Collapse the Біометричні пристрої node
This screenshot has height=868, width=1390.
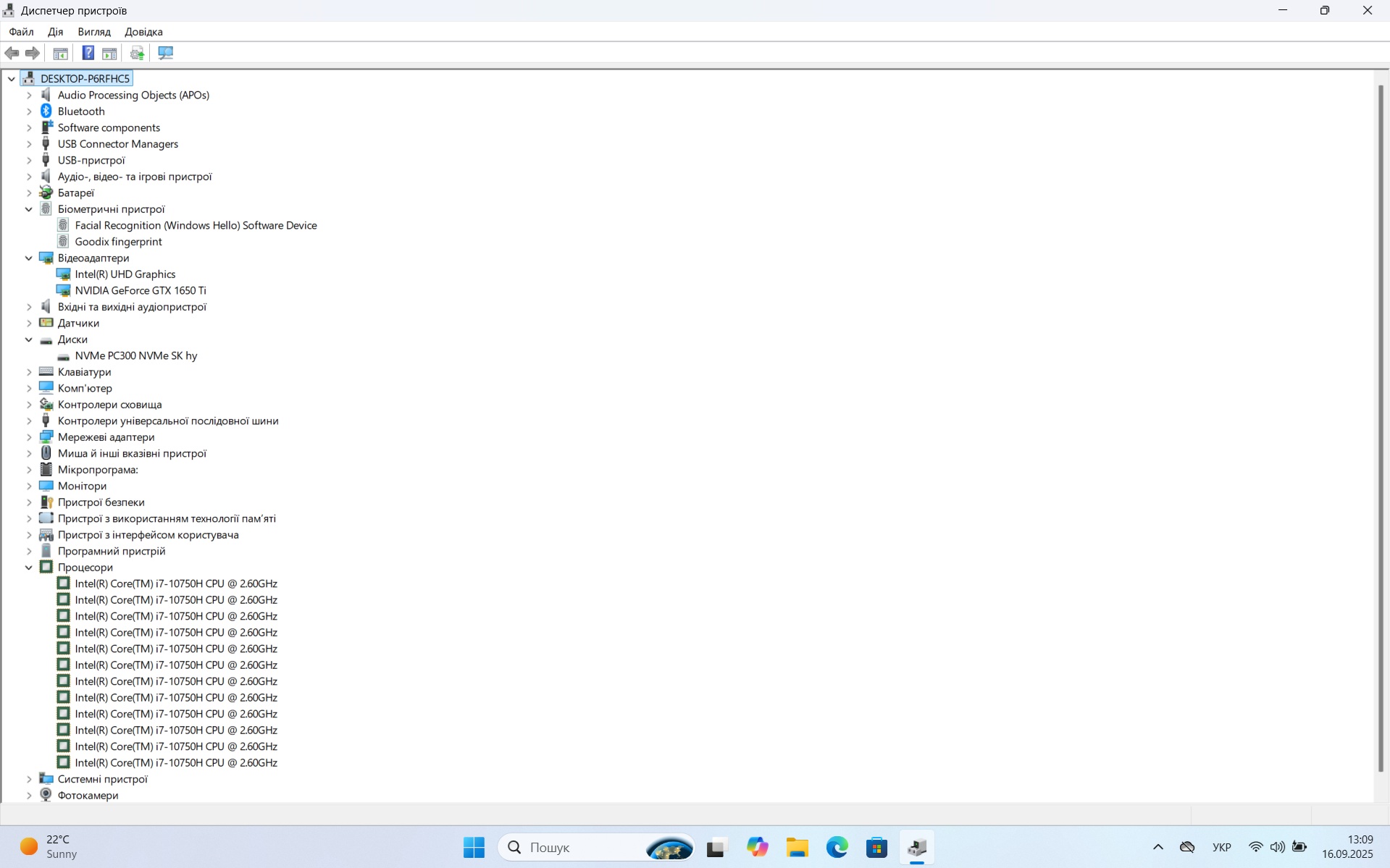click(x=29, y=208)
